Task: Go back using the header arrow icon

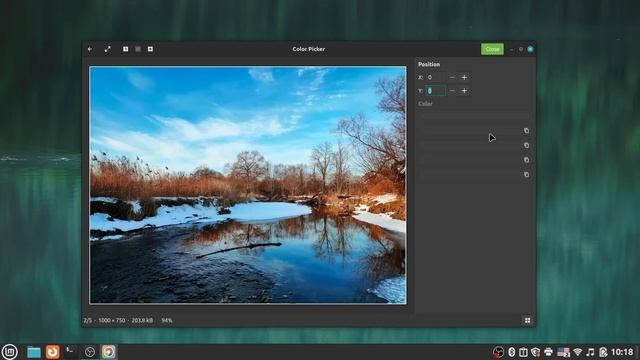Action: [90, 49]
